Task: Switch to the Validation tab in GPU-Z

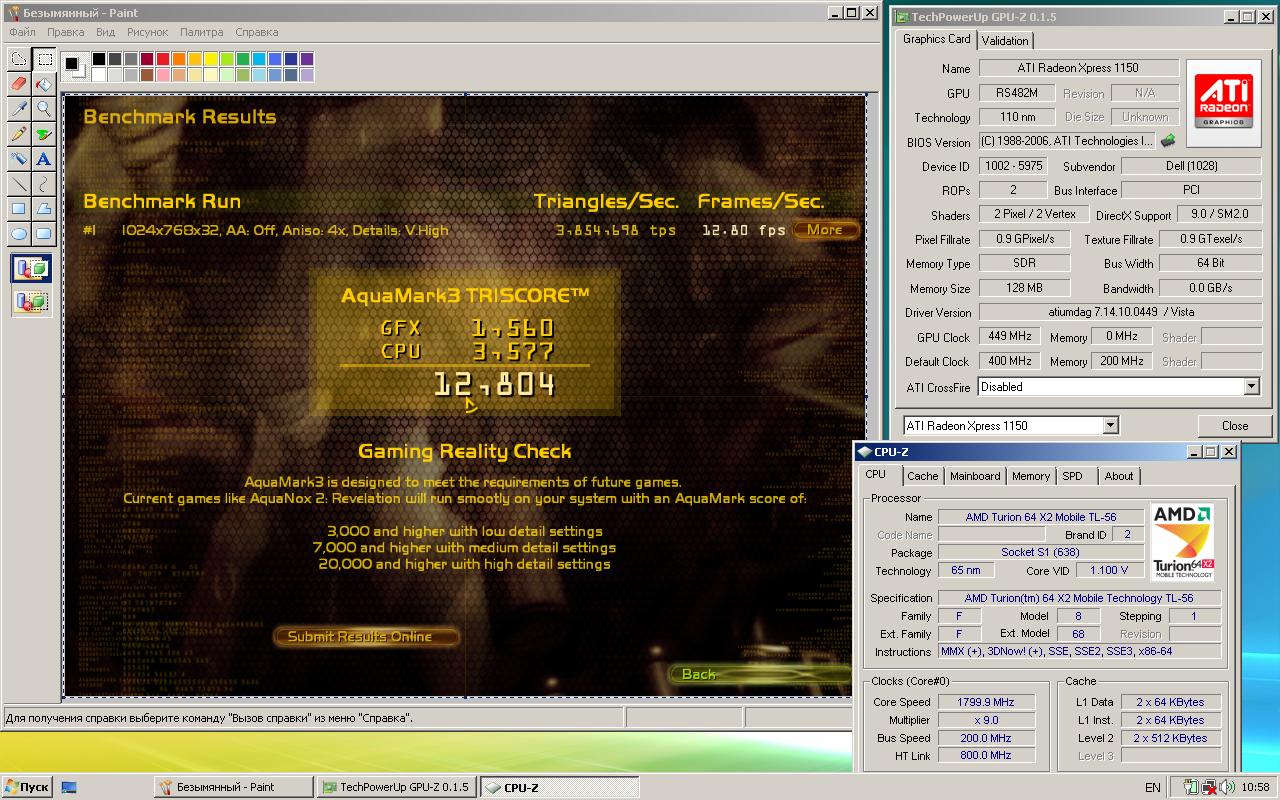Action: pyautogui.click(x=1005, y=41)
